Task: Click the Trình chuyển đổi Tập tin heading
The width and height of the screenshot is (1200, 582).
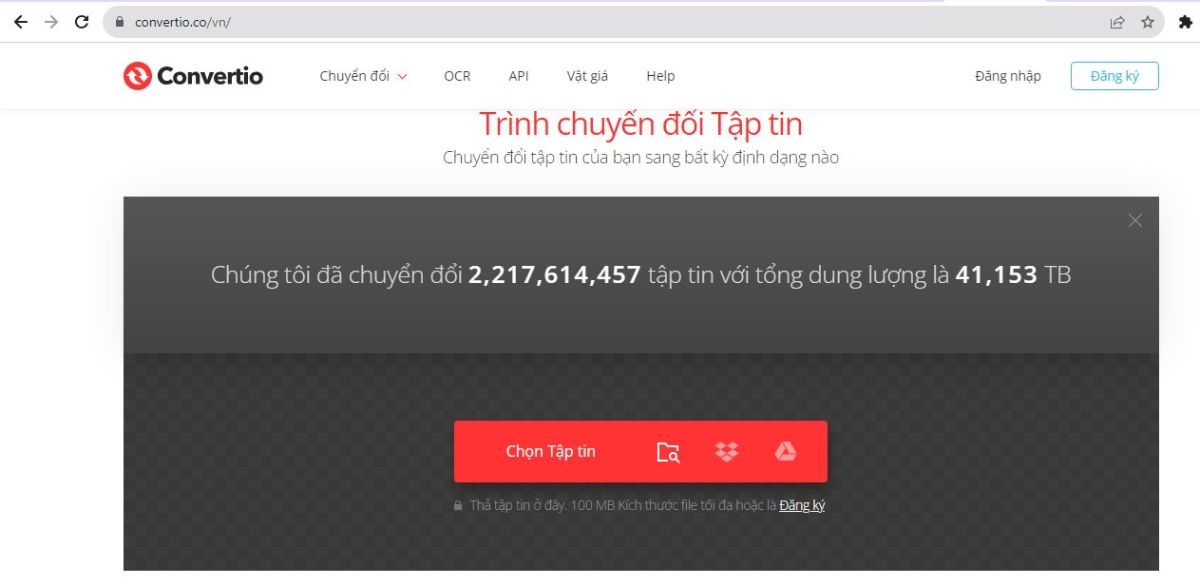Action: (641, 124)
